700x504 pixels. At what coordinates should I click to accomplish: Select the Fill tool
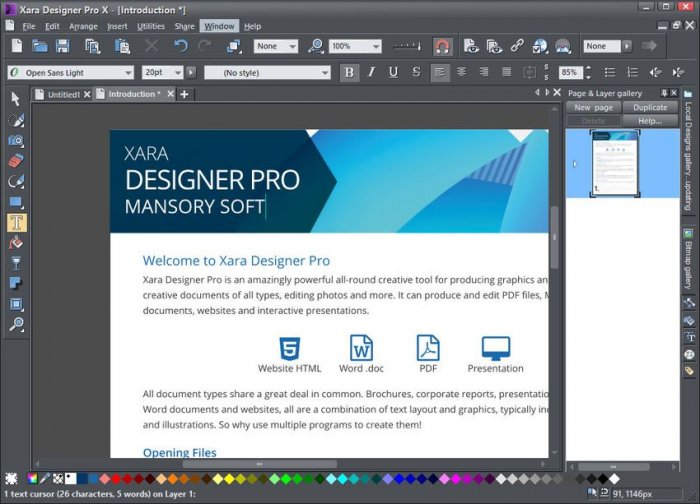[16, 243]
